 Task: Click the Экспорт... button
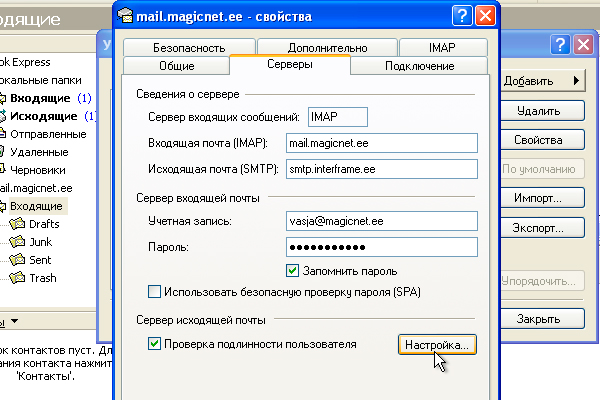[543, 228]
